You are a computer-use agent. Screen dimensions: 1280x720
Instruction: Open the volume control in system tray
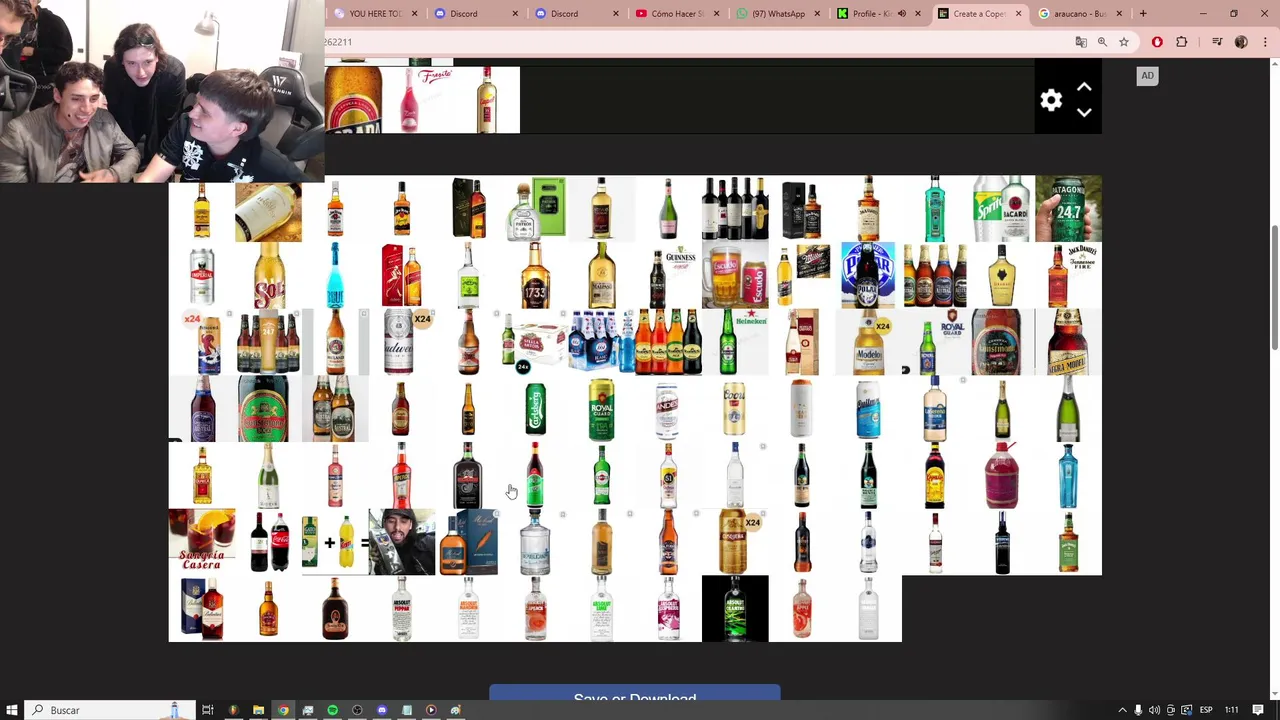(x=1154, y=710)
